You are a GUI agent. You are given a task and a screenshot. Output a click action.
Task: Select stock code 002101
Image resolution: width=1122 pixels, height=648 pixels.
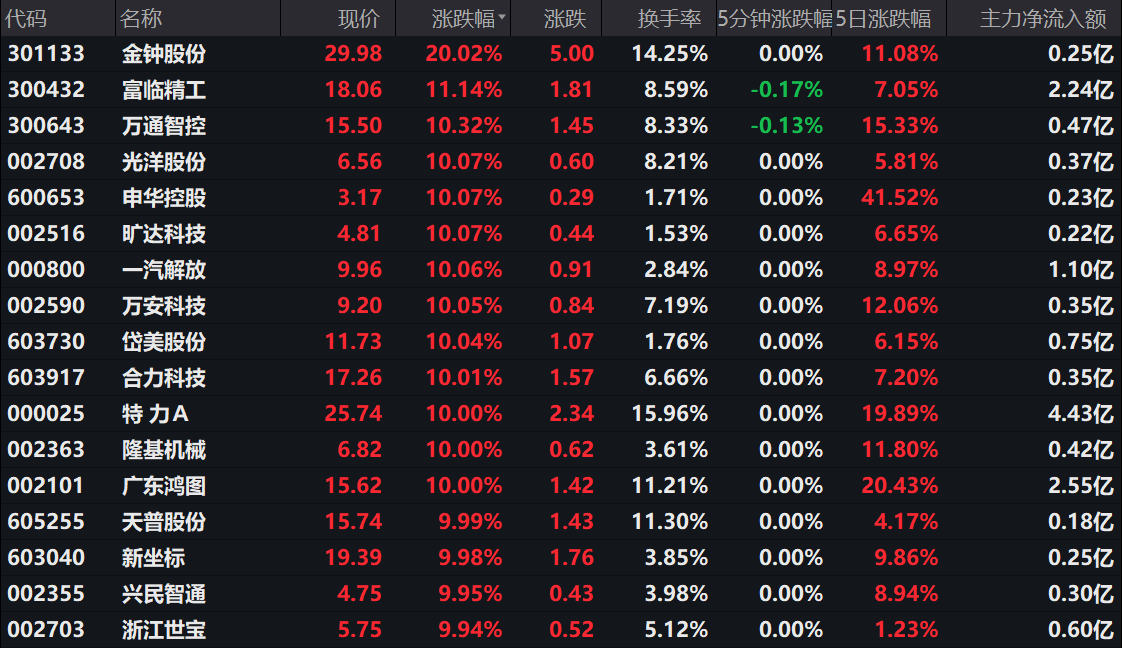pos(46,486)
